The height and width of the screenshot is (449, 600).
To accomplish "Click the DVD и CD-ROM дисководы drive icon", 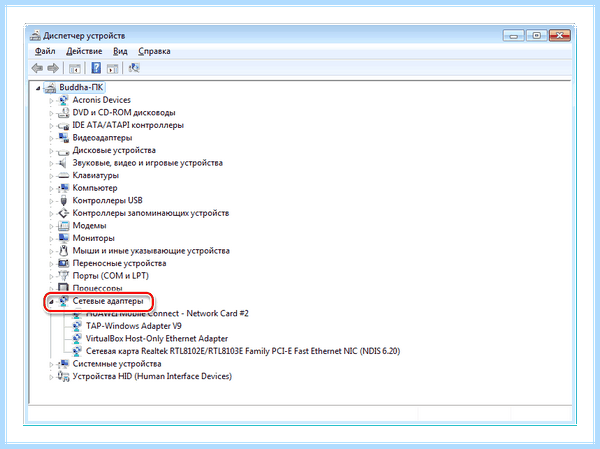I will pyautogui.click(x=63, y=113).
